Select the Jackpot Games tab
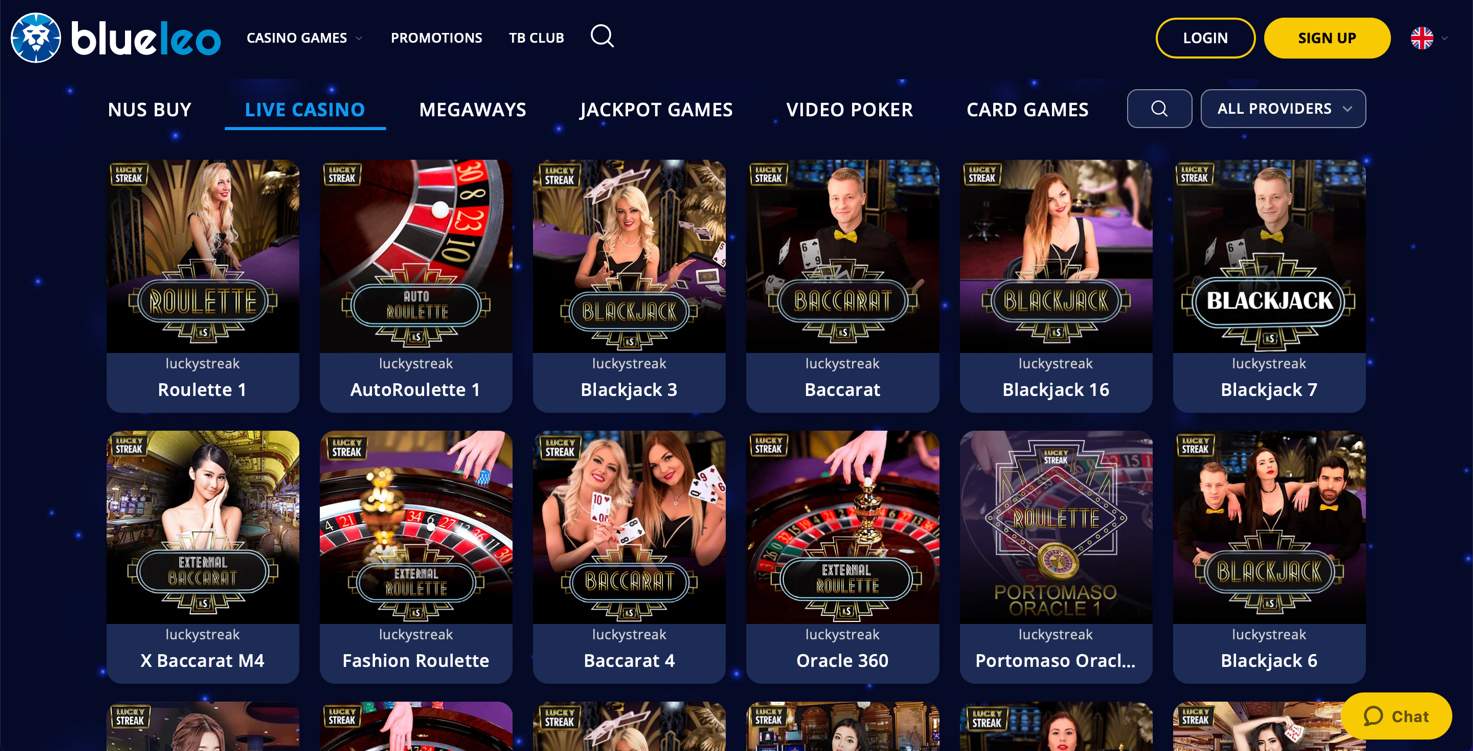This screenshot has width=1473, height=751. pyautogui.click(x=656, y=109)
